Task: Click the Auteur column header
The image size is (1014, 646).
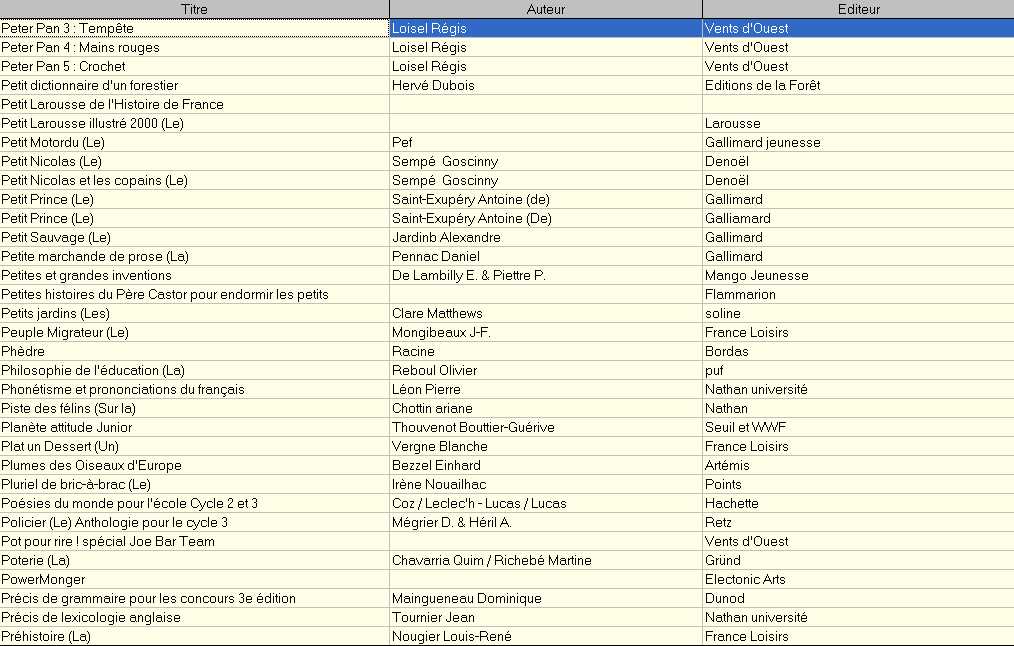Action: coord(546,9)
